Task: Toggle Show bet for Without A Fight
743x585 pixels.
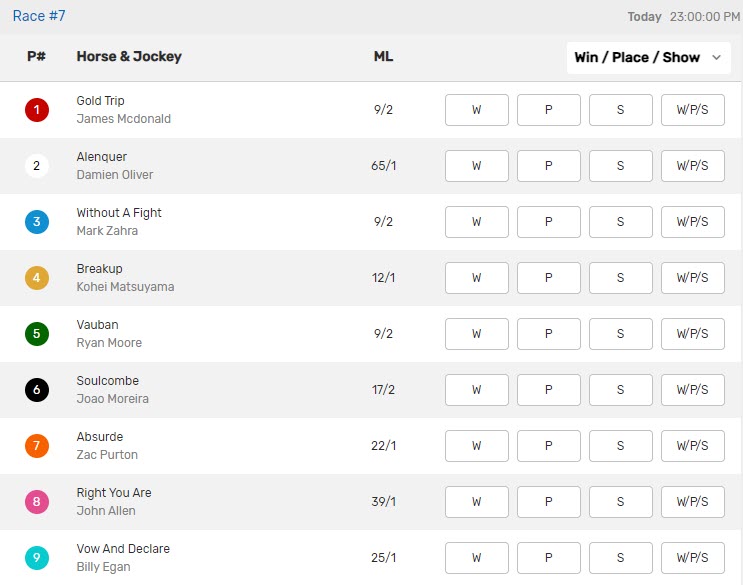Action: (620, 222)
